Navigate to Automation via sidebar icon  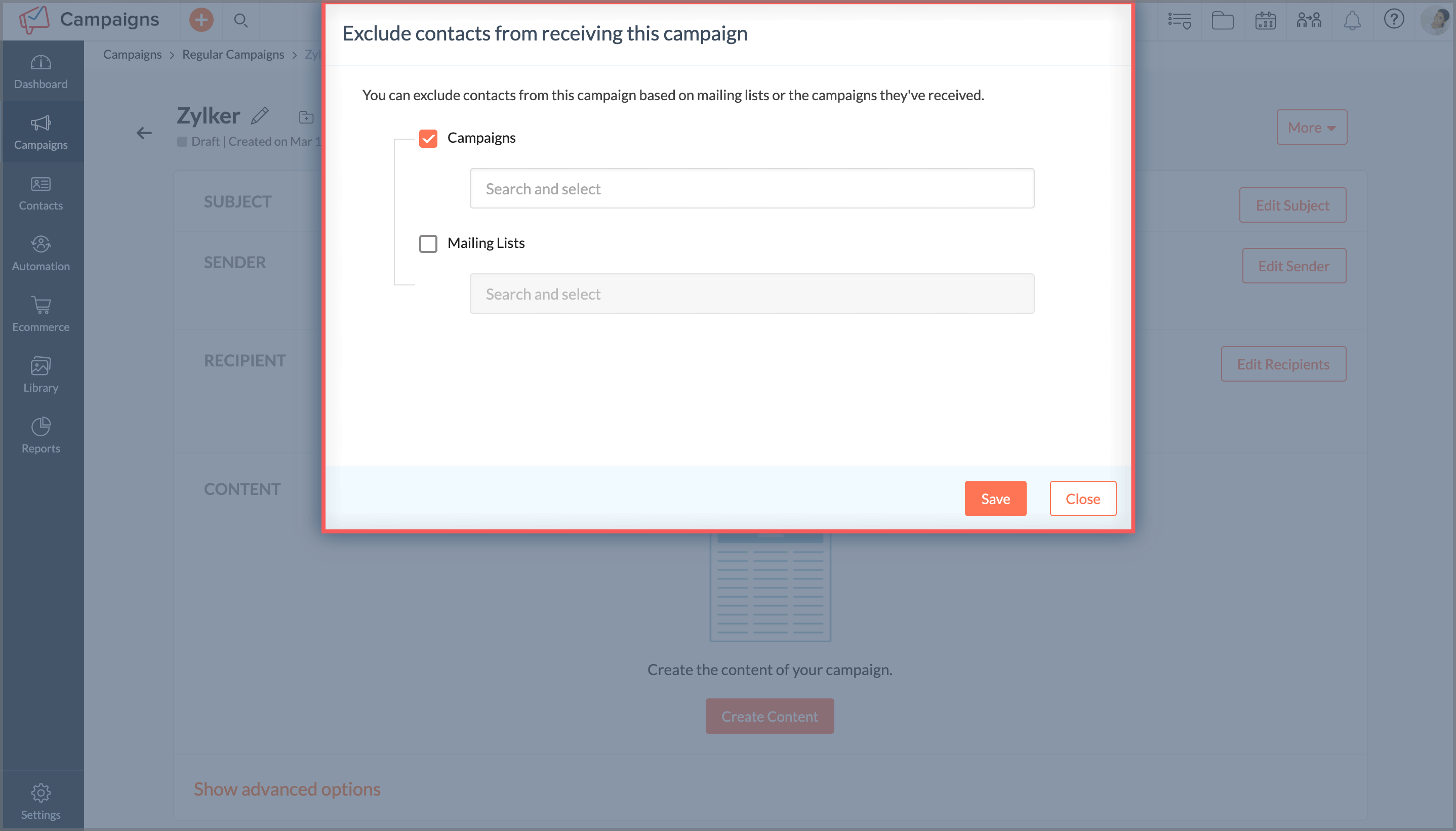coord(41,253)
